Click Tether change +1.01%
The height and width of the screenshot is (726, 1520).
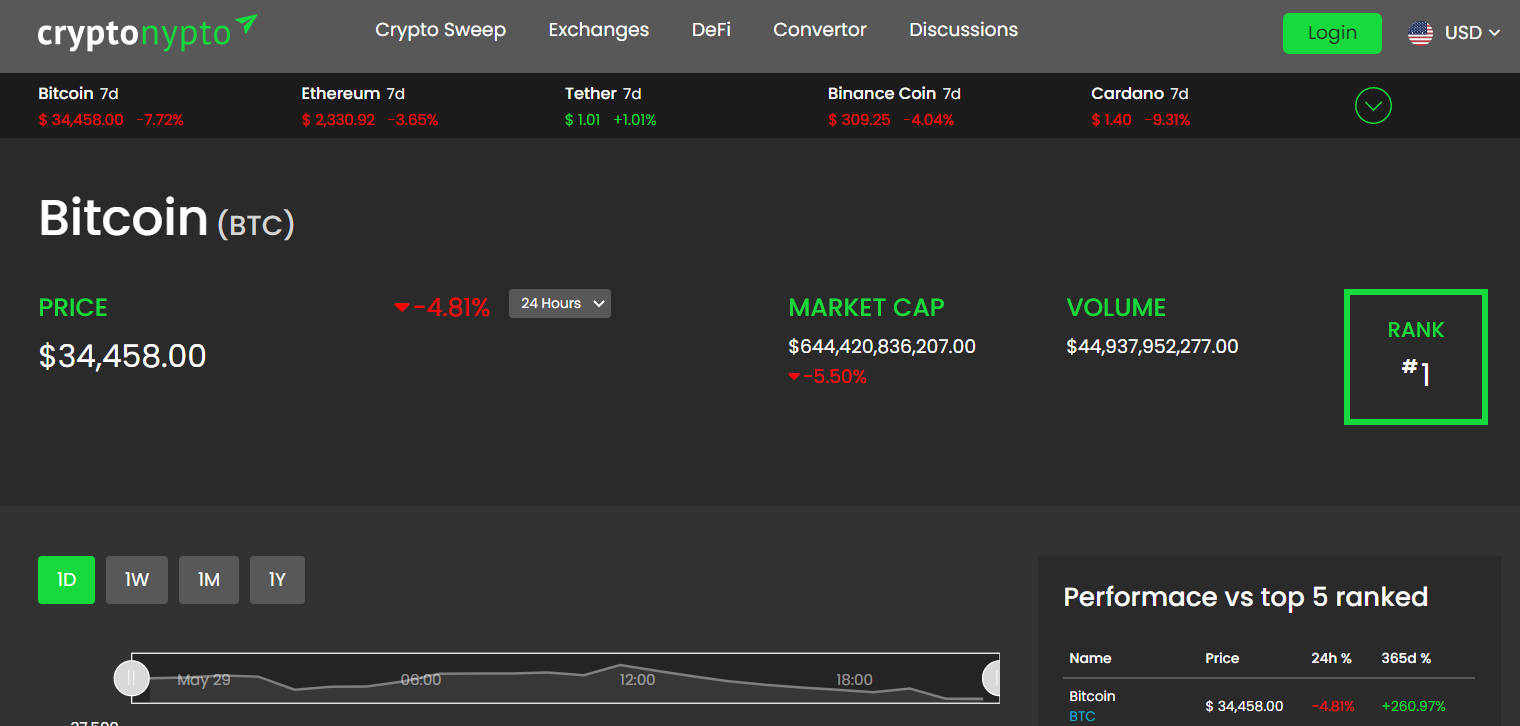click(634, 120)
